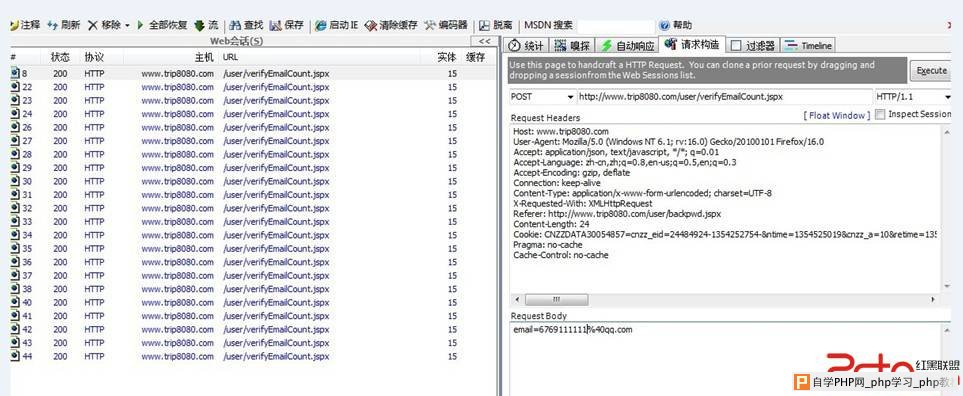Collapse Web sessions panel with << button
The height and width of the screenshot is (396, 963).
[484, 41]
